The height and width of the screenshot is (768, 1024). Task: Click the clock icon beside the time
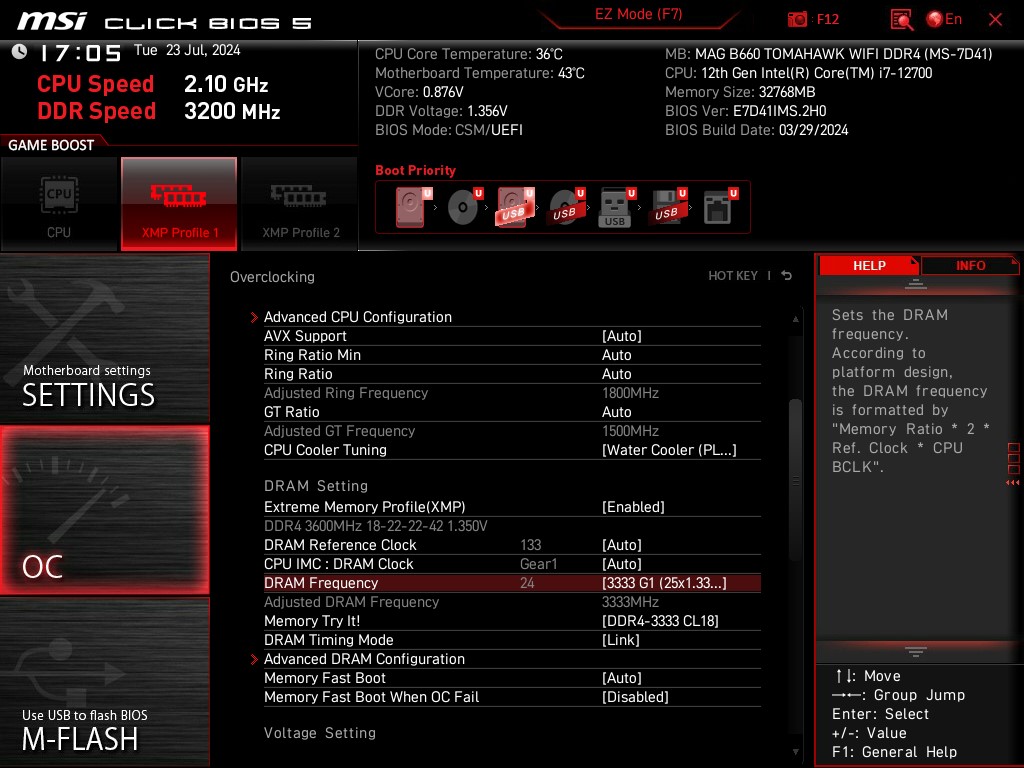click(20, 52)
